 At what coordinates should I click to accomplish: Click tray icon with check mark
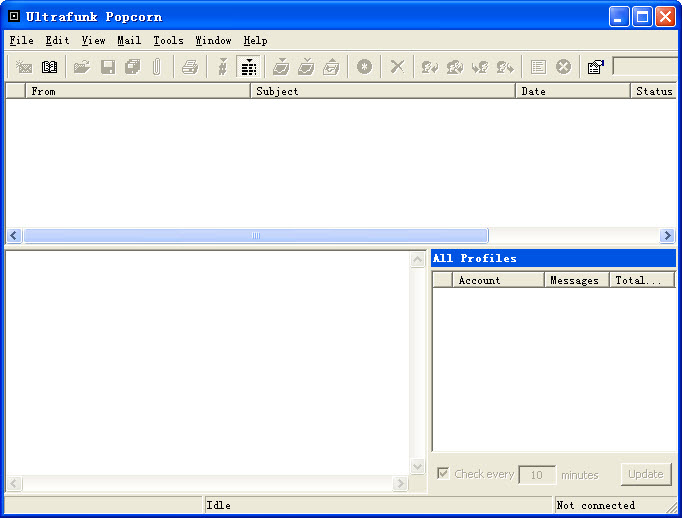306,67
